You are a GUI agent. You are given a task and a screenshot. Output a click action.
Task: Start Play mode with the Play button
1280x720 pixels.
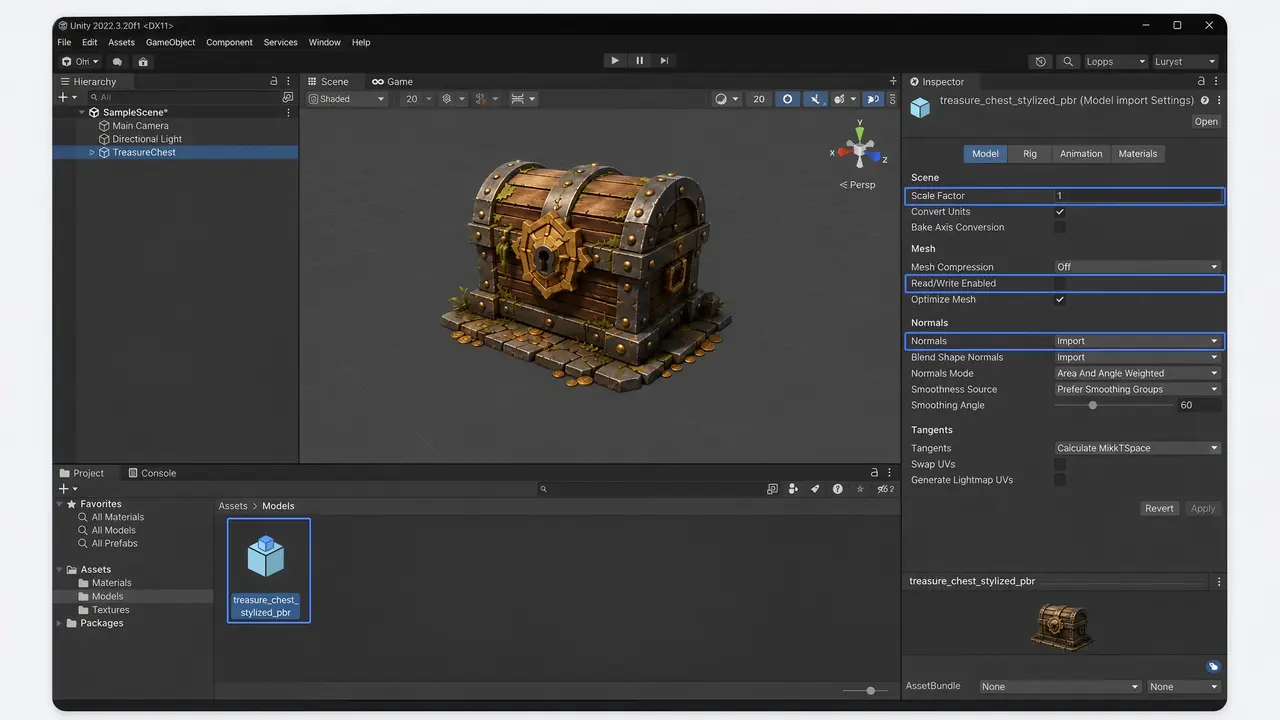coord(615,61)
